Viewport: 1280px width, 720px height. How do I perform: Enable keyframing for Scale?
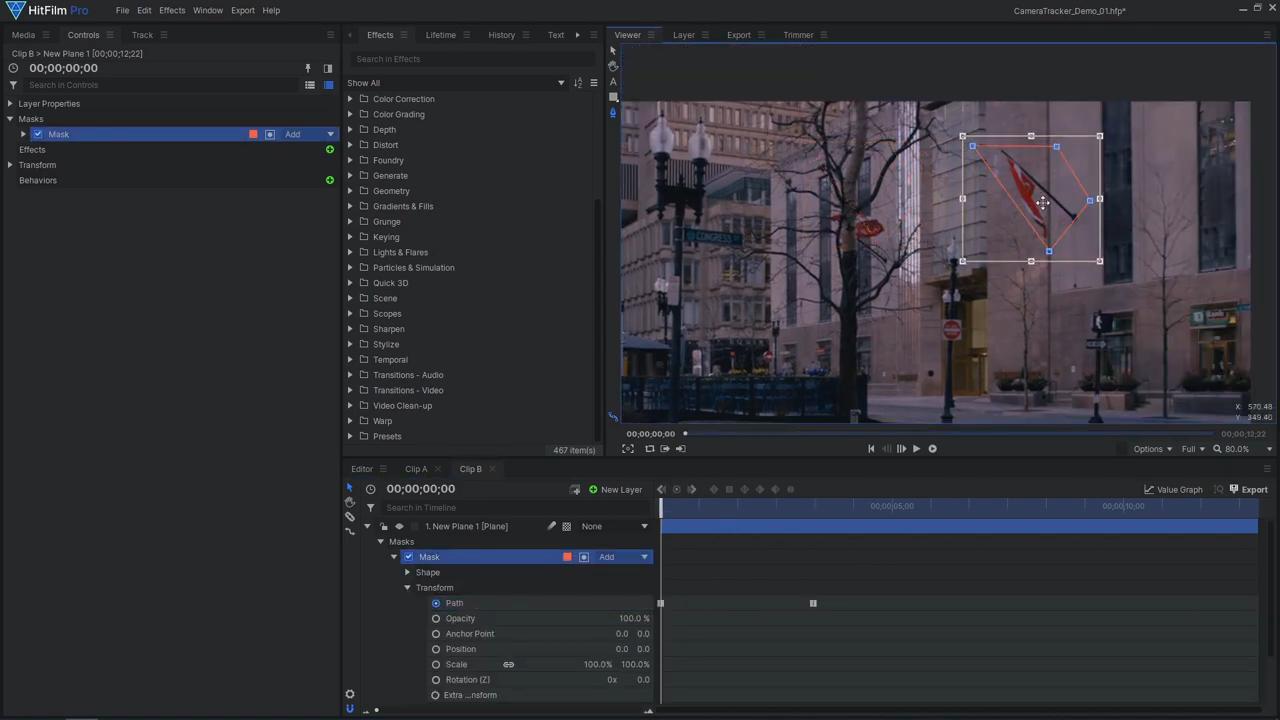(436, 665)
